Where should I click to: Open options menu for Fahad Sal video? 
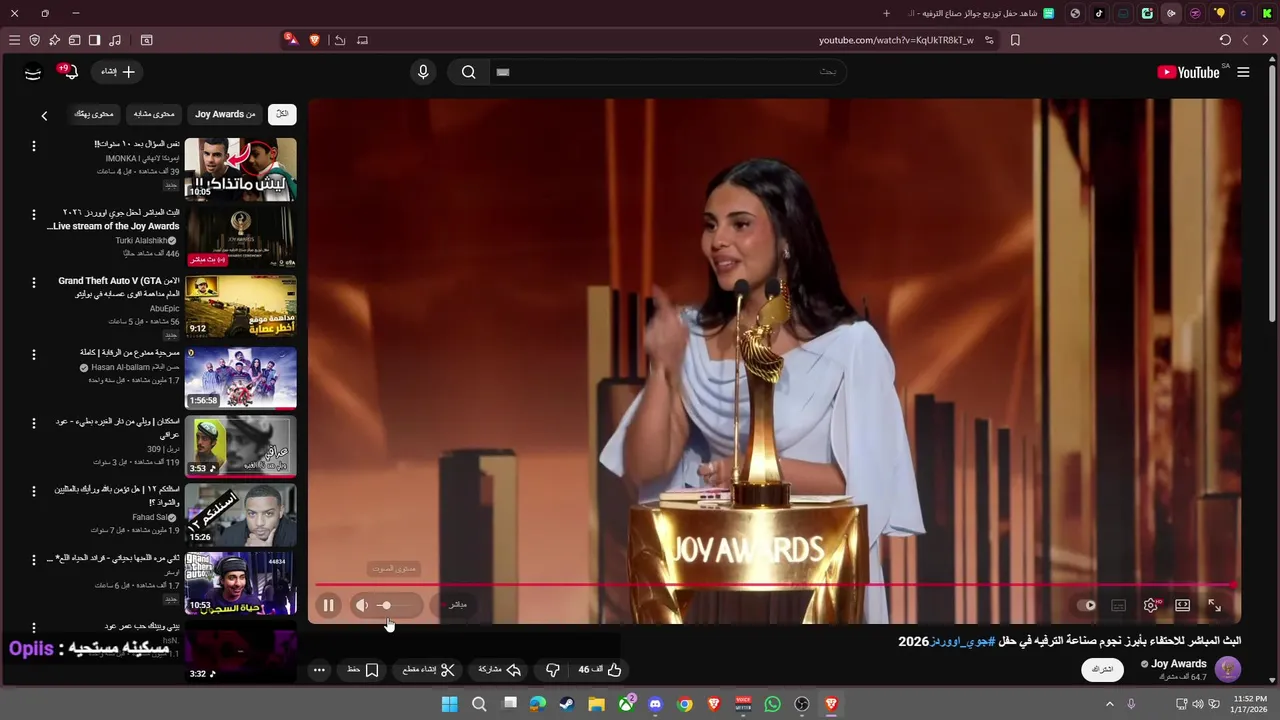(33, 491)
